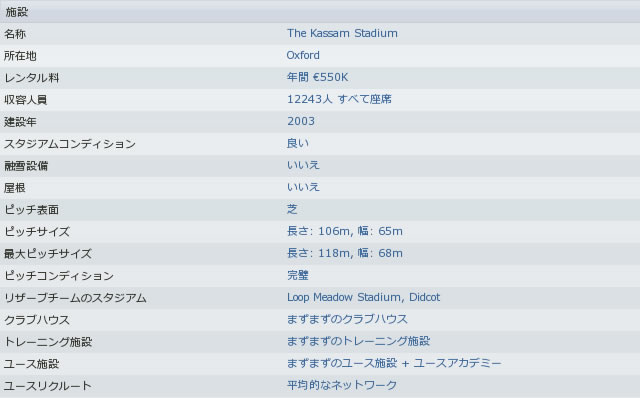Select the 年間 €550K rental value
The width and height of the screenshot is (640, 398).
(317, 77)
